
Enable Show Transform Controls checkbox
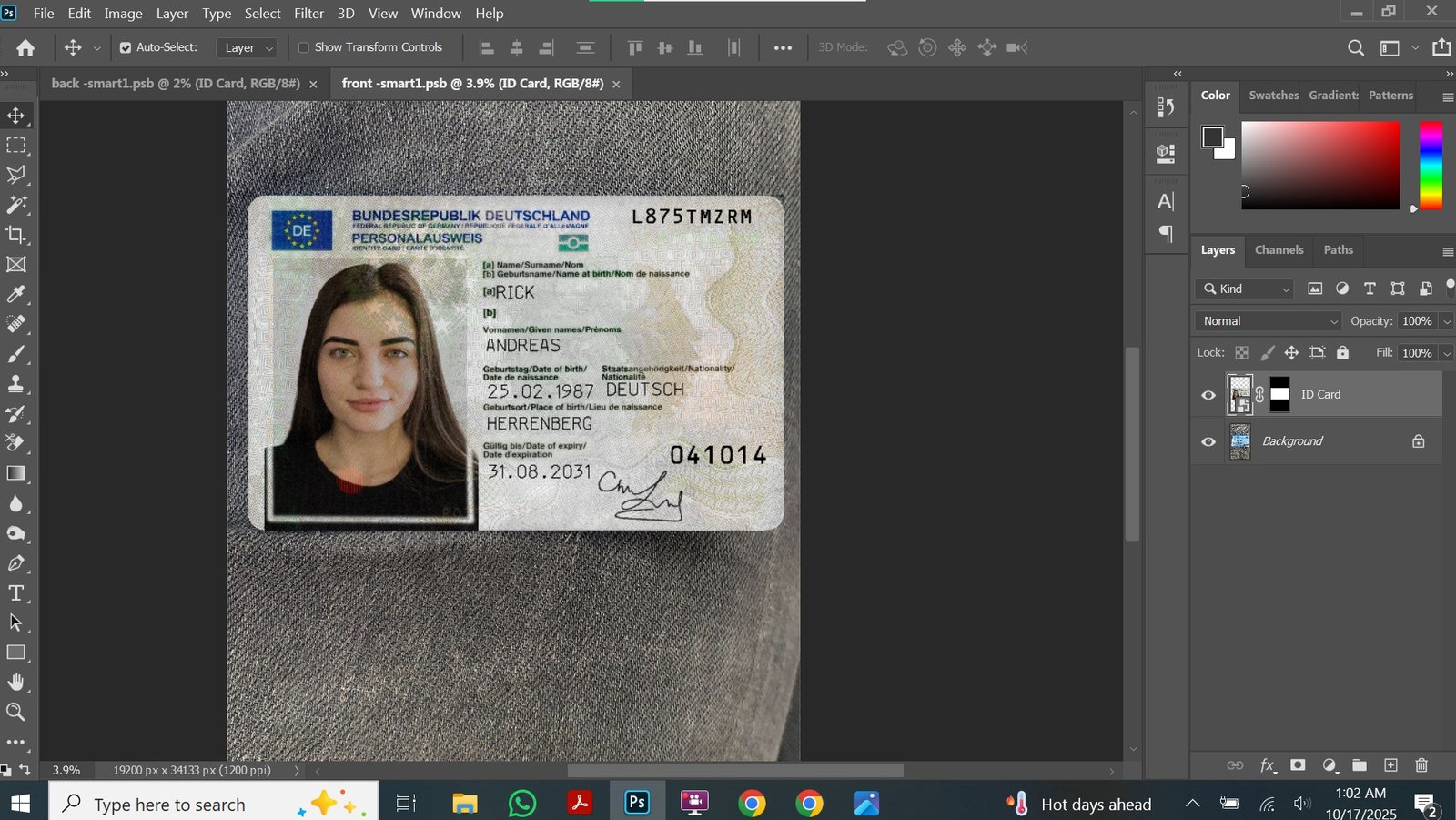304,47
